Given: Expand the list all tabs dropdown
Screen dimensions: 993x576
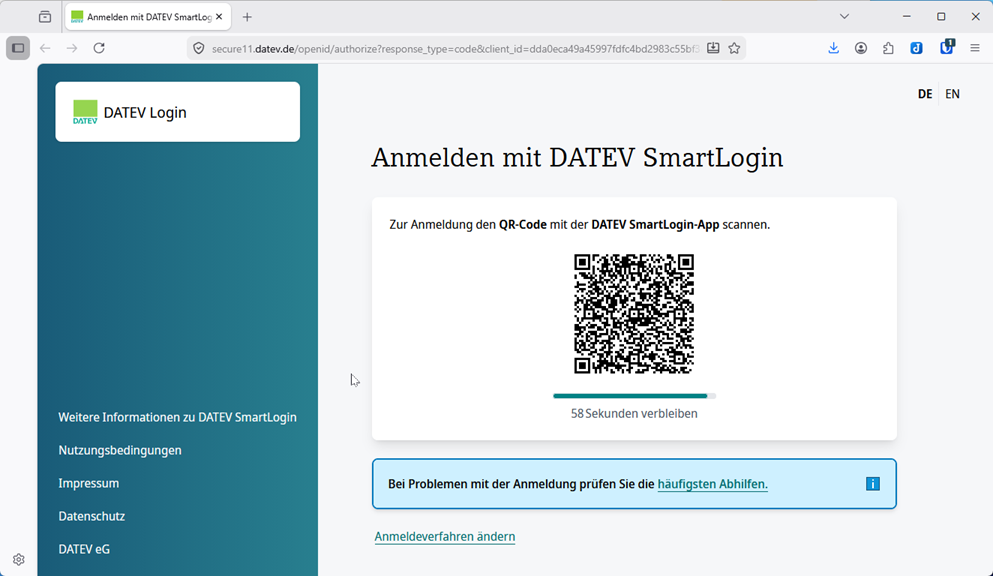Looking at the screenshot, I should pyautogui.click(x=844, y=17).
